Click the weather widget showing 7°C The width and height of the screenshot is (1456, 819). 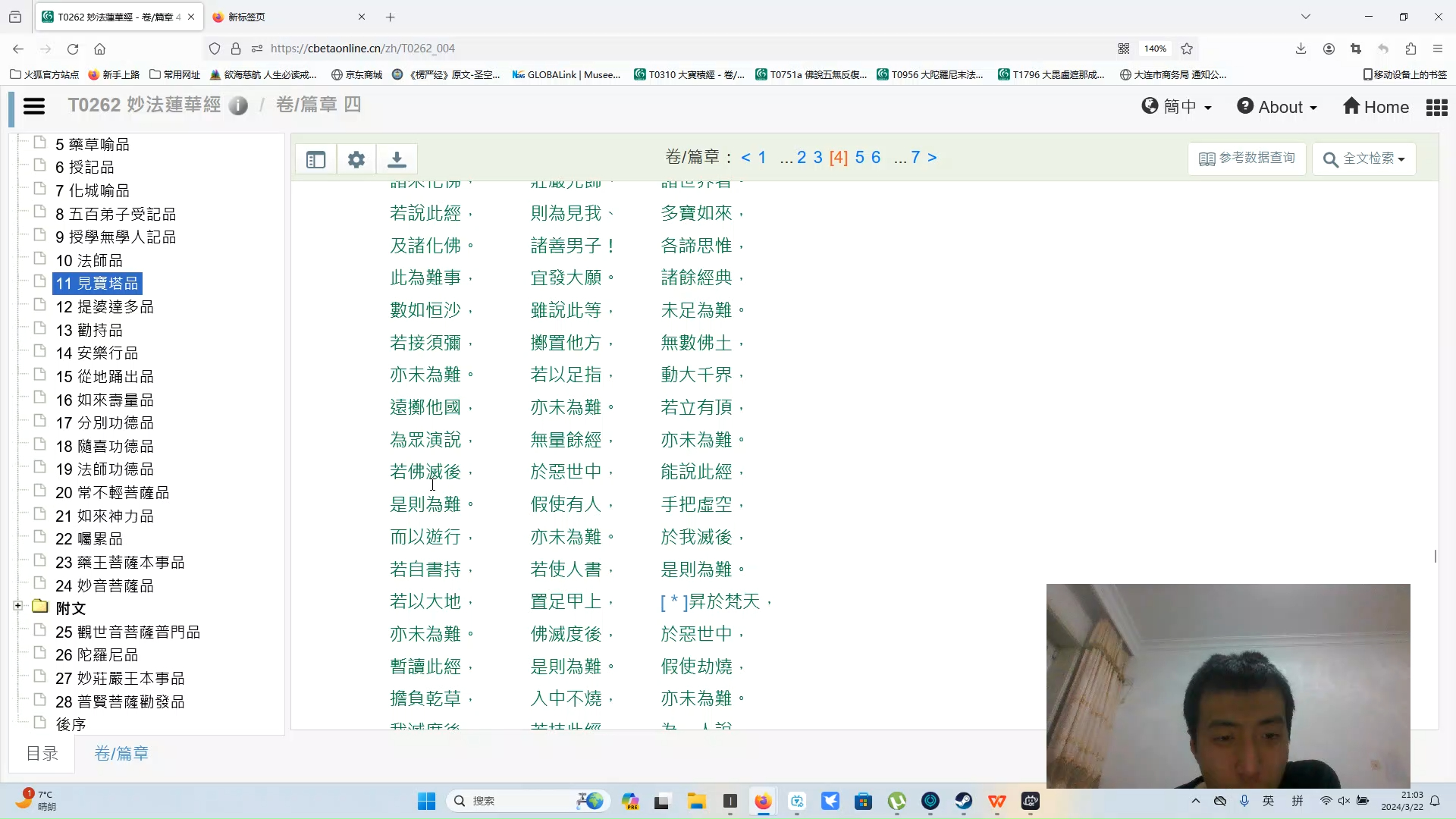[x=36, y=800]
